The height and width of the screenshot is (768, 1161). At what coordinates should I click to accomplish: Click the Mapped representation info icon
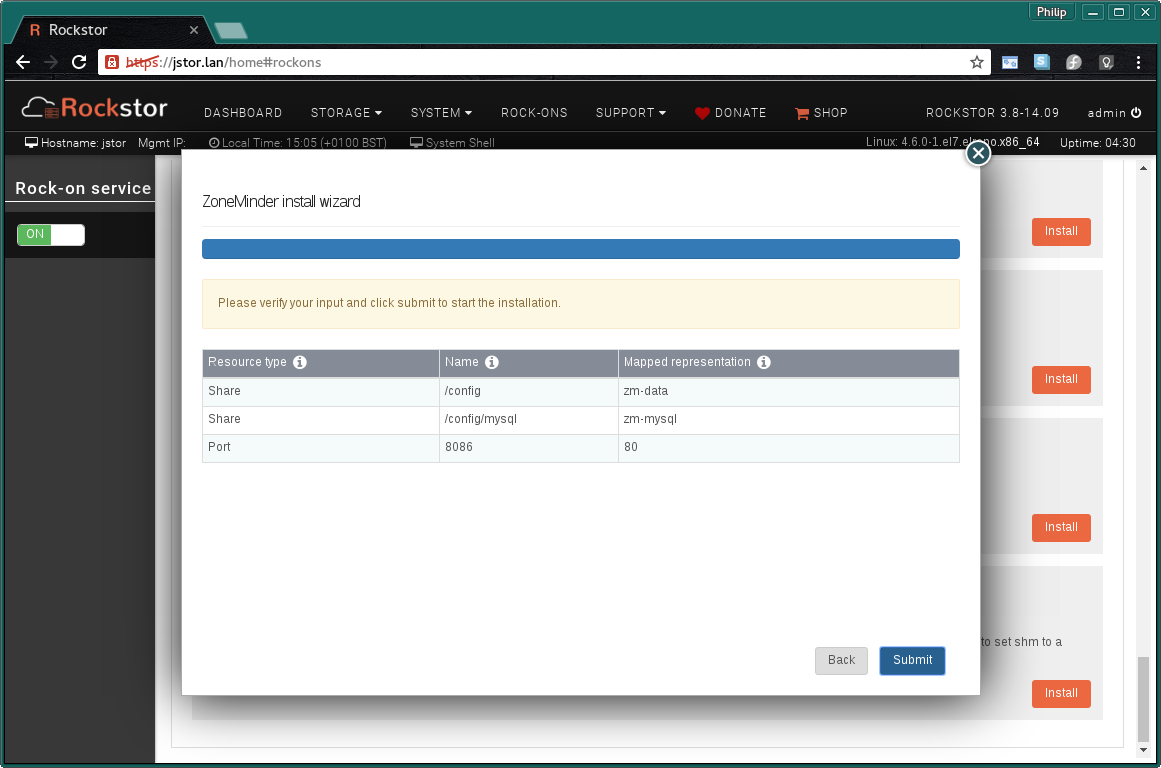click(764, 362)
